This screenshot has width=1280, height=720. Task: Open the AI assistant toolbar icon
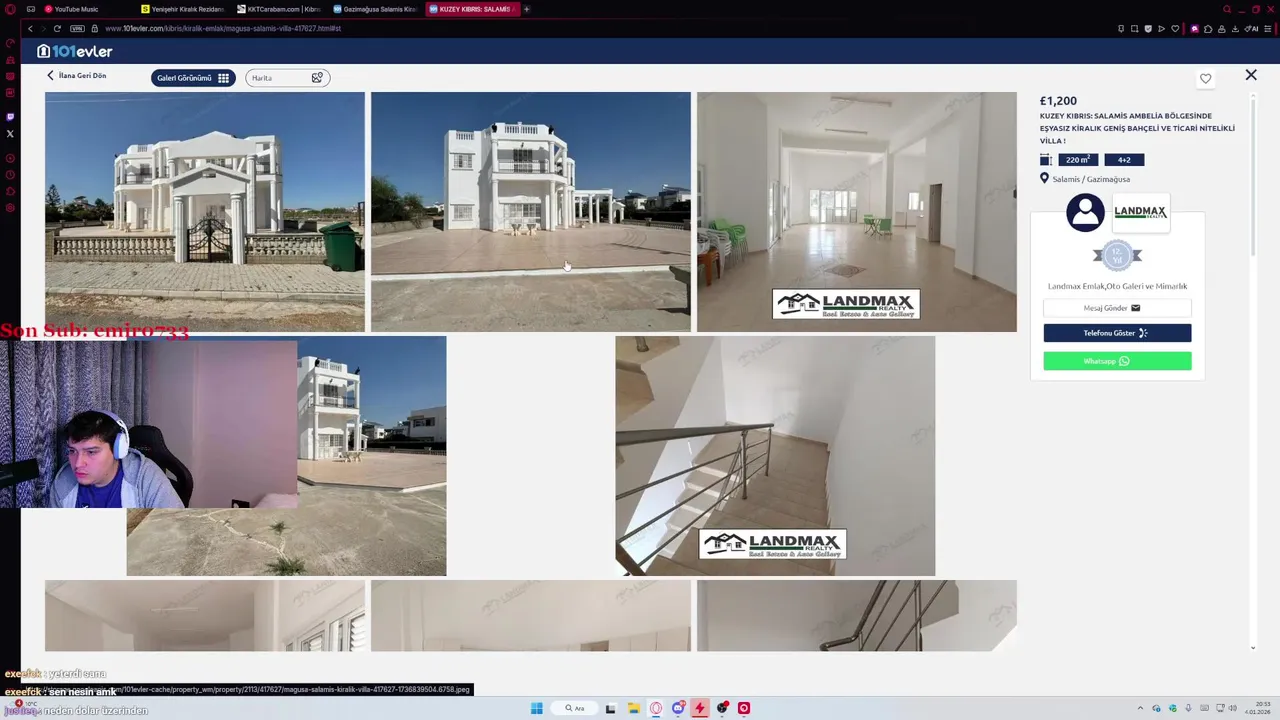tap(1252, 28)
